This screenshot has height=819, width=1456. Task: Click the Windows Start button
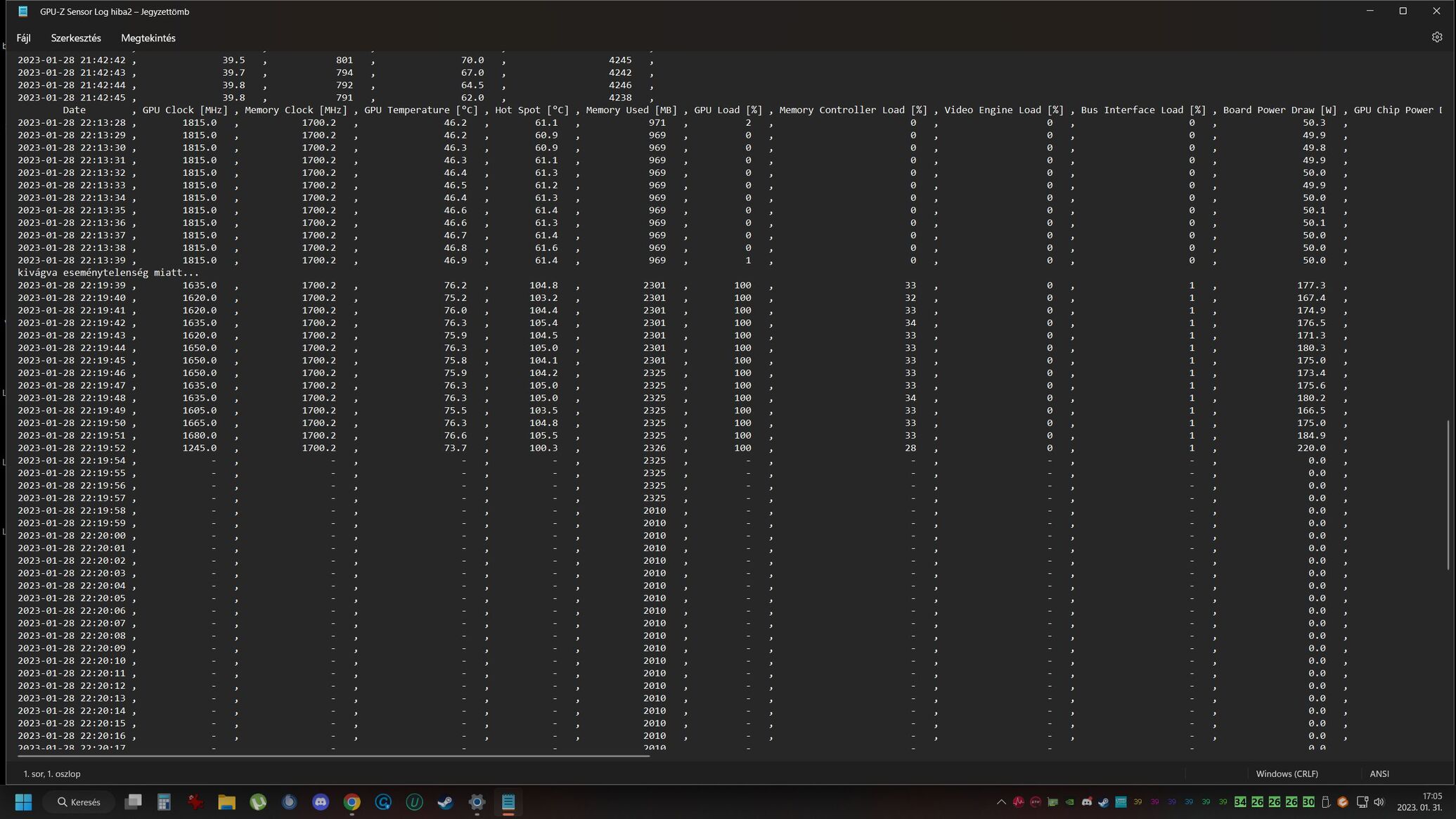click(x=23, y=801)
